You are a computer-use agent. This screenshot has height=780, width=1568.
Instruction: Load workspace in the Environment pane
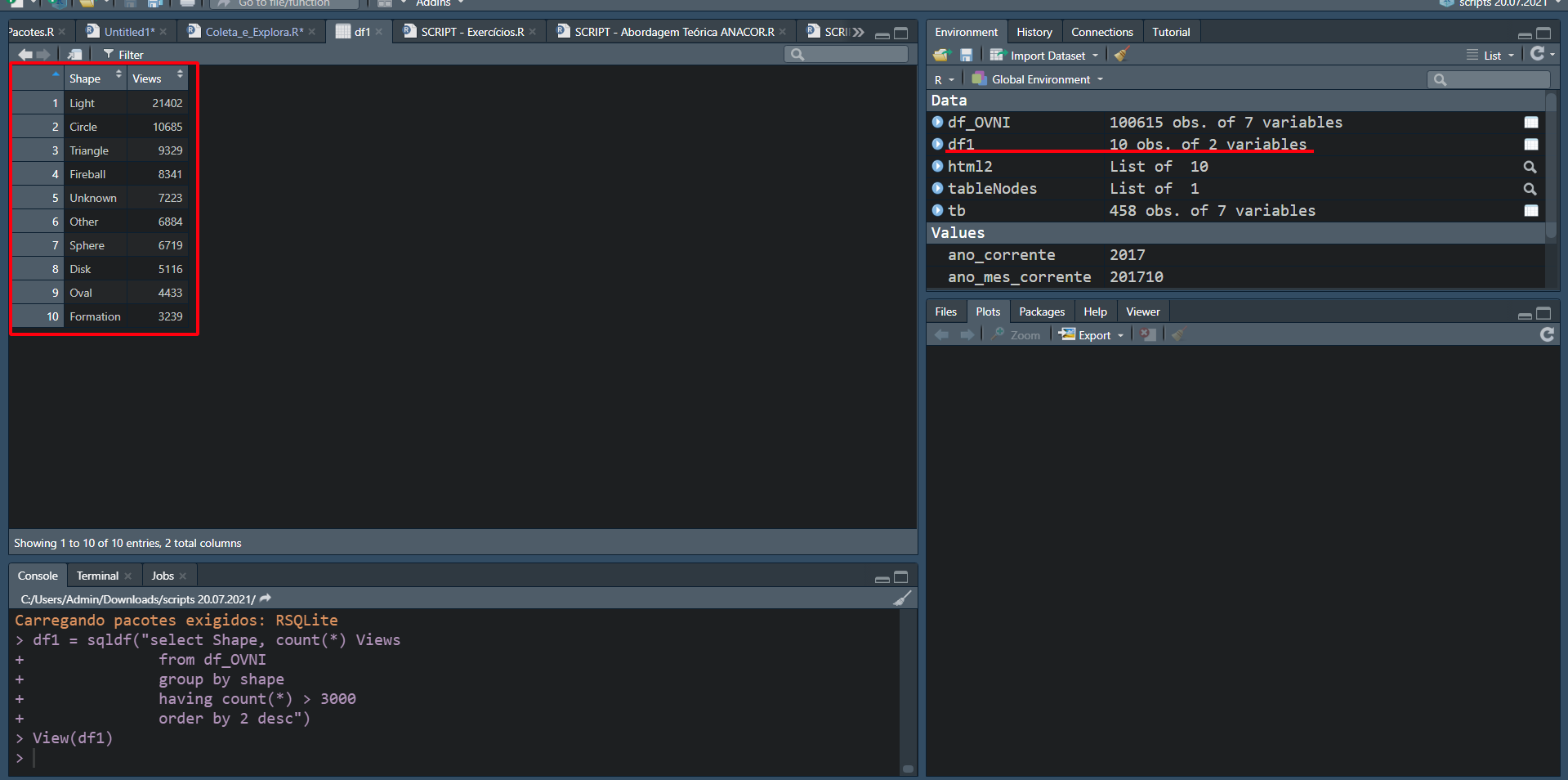pyautogui.click(x=941, y=55)
